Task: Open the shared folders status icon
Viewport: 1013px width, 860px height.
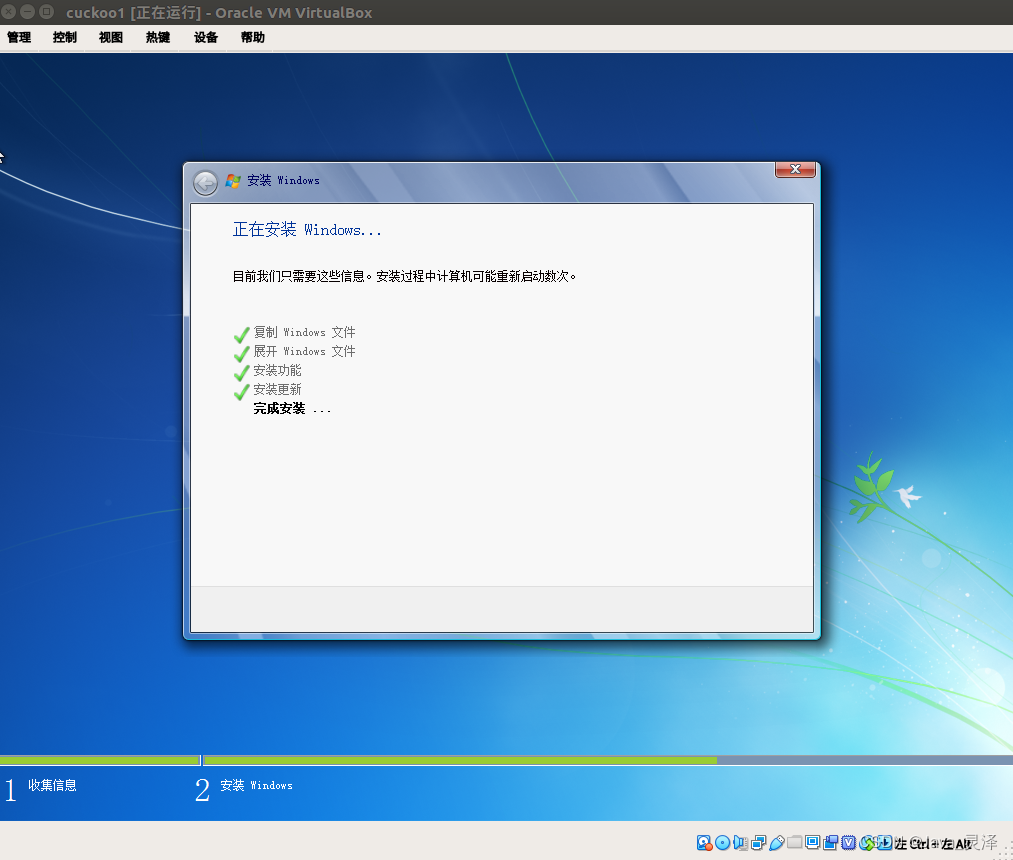Action: 793,843
